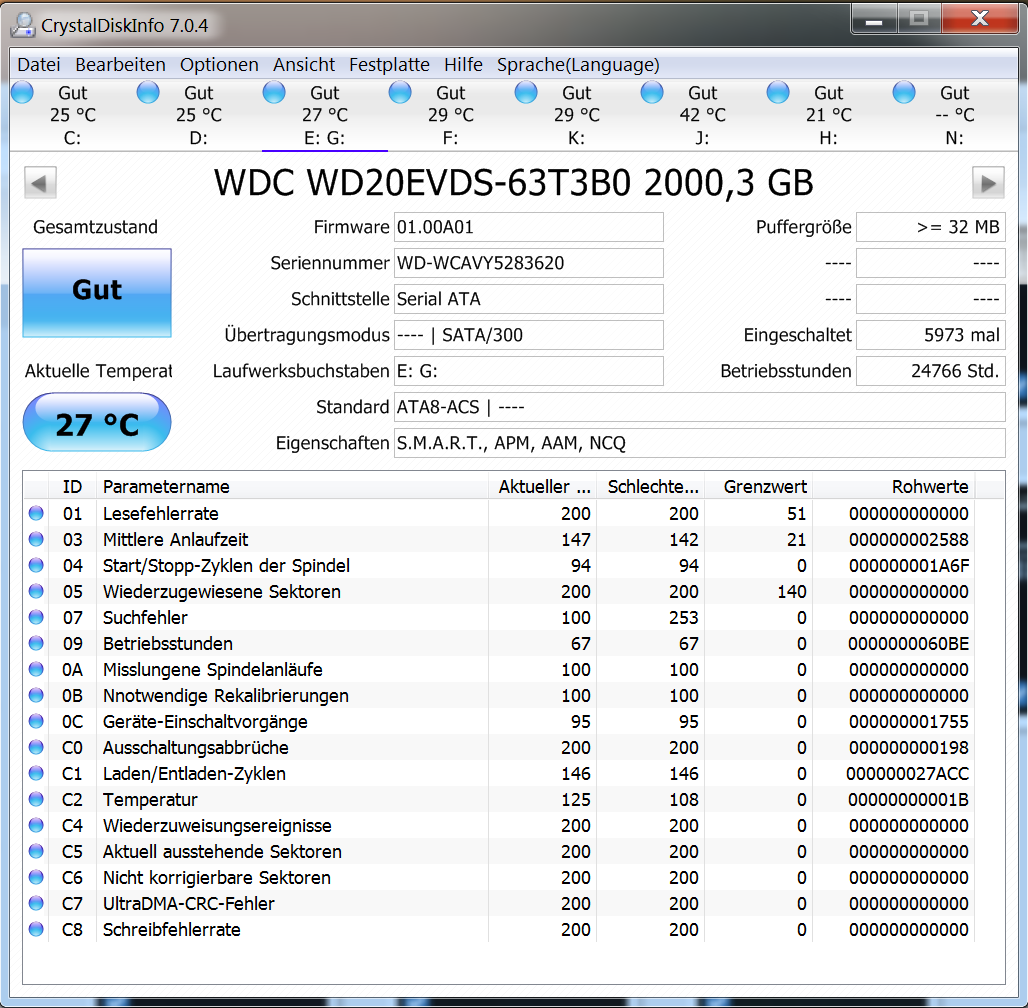Click status orb of Laden/Entladen-Zyklen row
This screenshot has width=1028, height=1008.
point(36,773)
